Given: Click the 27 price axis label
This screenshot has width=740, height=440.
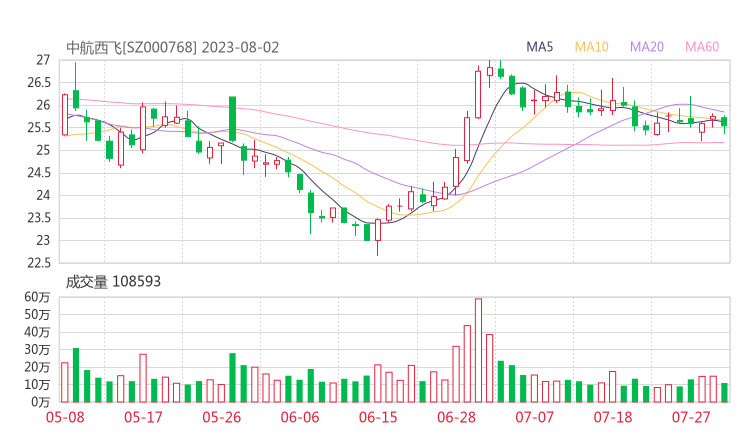Looking at the screenshot, I should point(43,60).
